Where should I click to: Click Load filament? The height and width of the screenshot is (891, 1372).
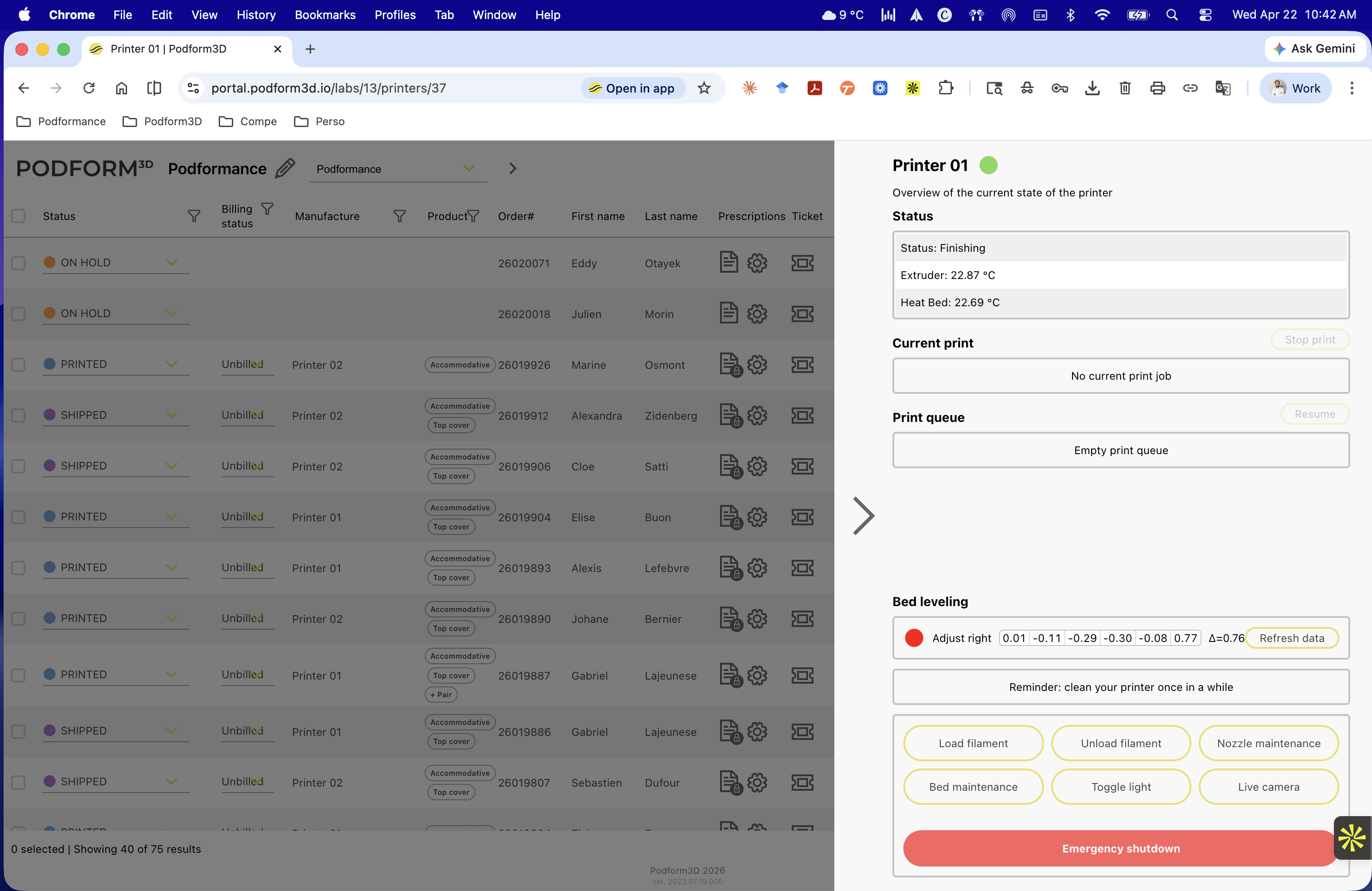(973, 744)
